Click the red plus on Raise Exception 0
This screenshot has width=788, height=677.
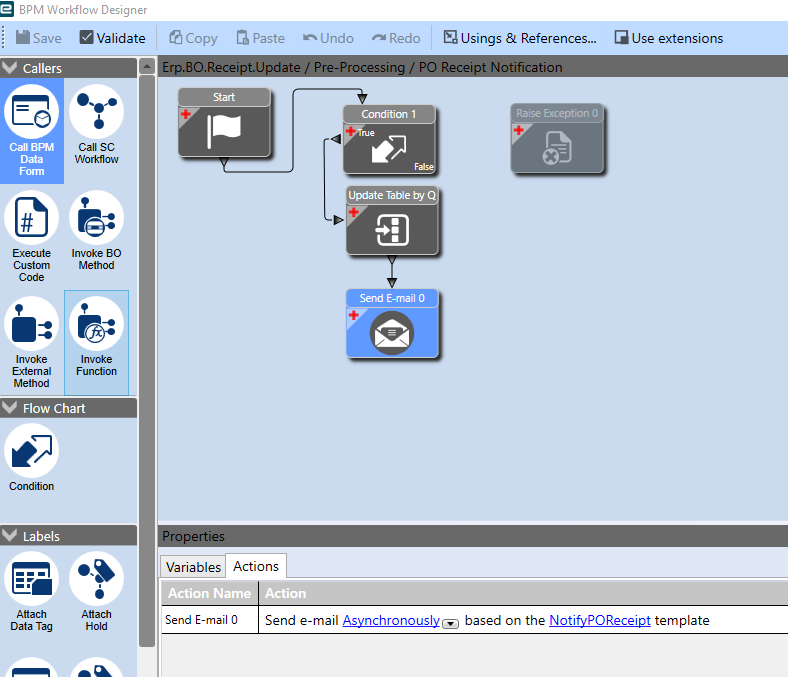pyautogui.click(x=519, y=130)
